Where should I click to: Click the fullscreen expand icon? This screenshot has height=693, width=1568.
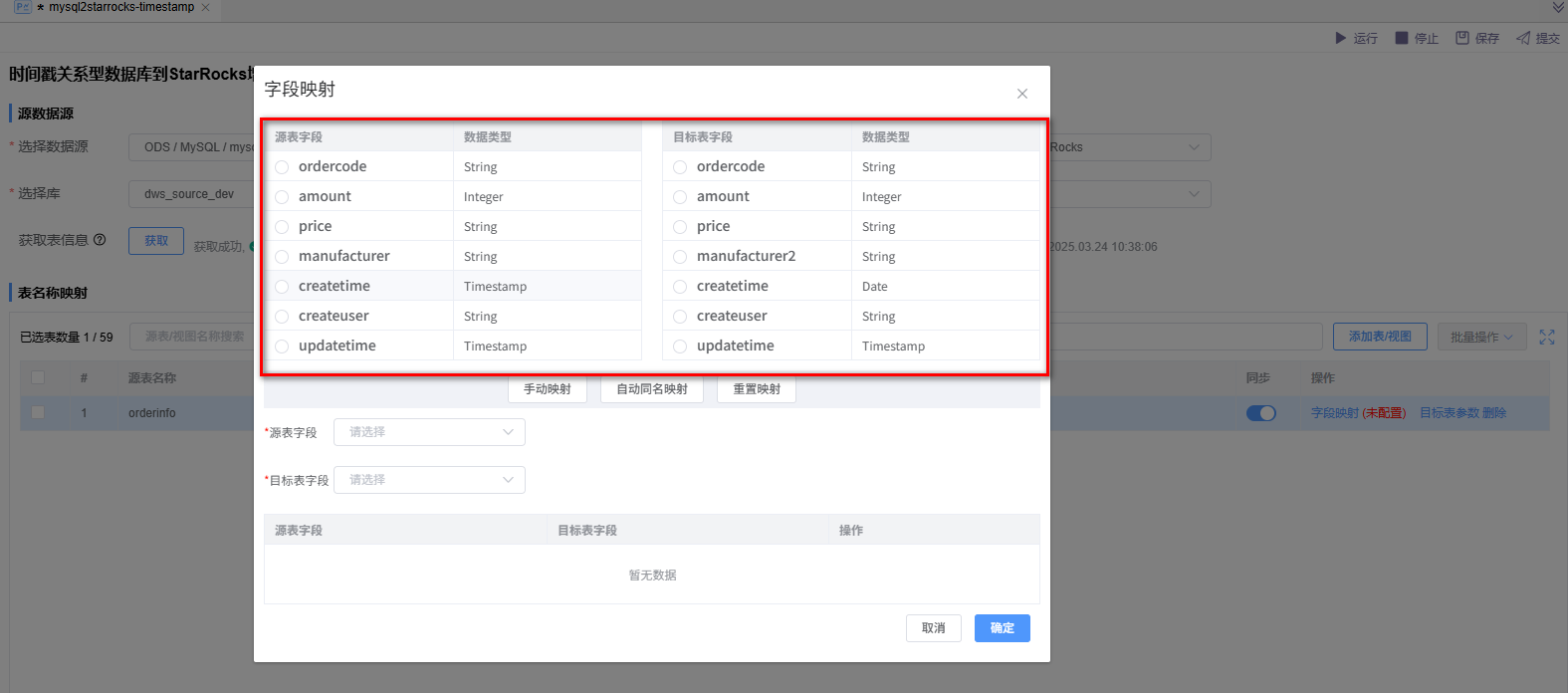tap(1546, 338)
